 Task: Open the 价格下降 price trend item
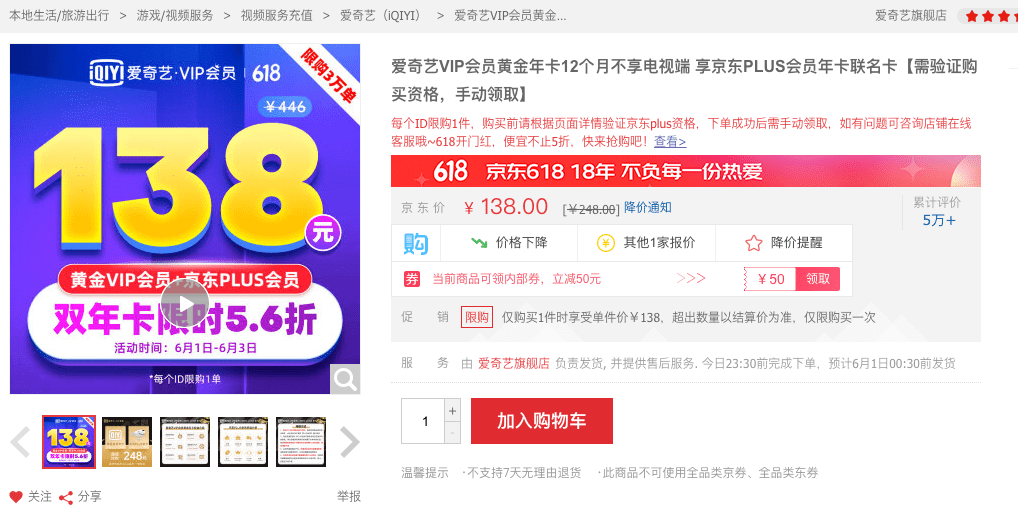click(x=509, y=243)
